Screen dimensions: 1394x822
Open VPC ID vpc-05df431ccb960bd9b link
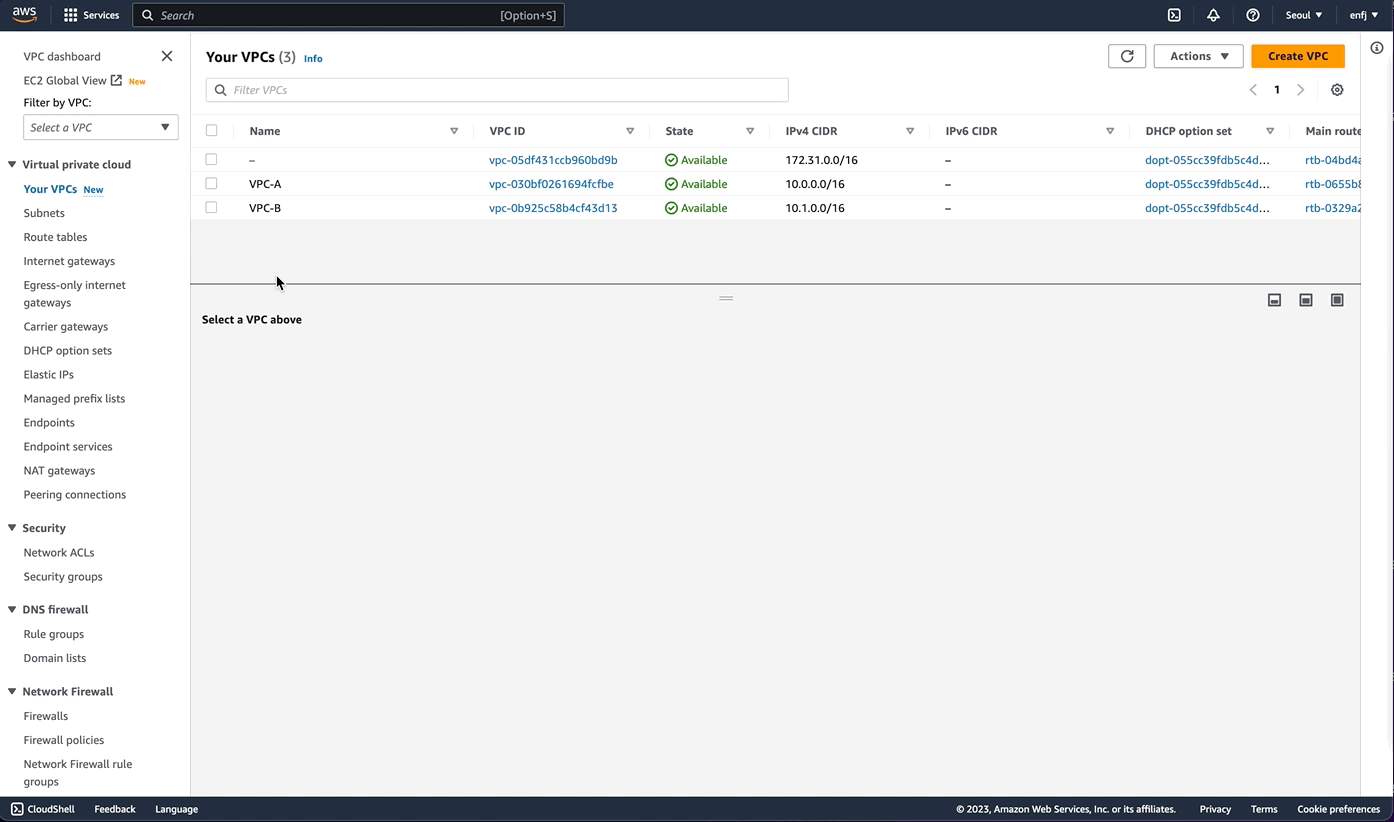553,160
